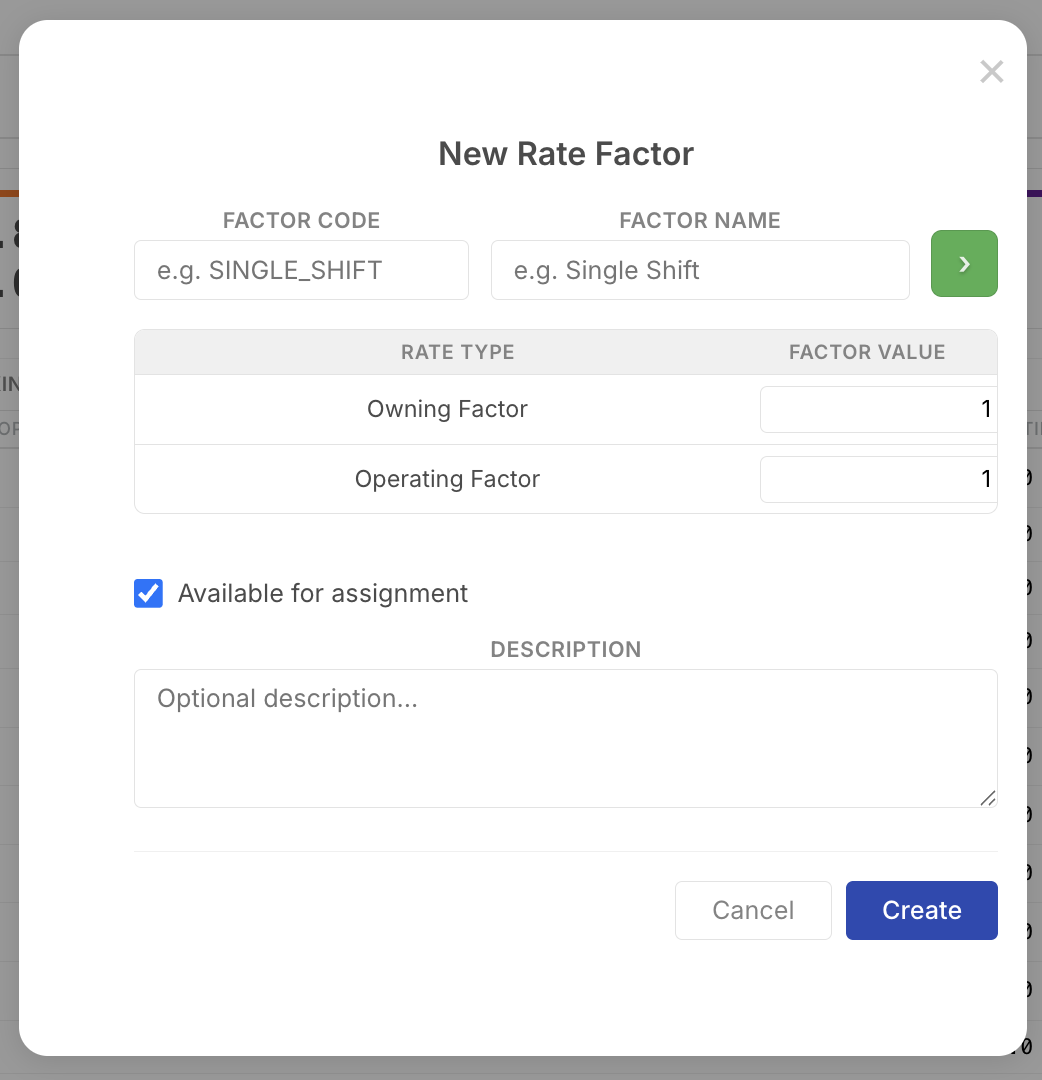Click the DESCRIPTION section label
Viewport: 1042px width, 1080px height.
click(x=565, y=649)
